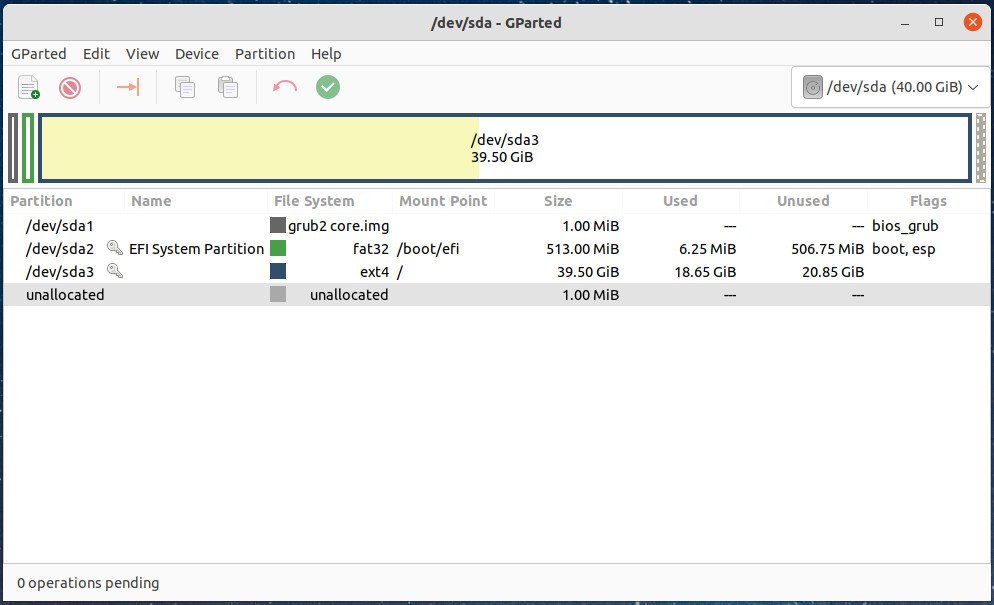Select the /dev/sda3 partition name cell
994x605 pixels.
(60, 271)
